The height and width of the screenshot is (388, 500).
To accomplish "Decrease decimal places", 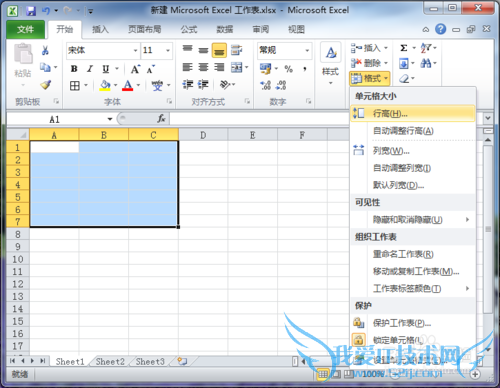I will [281, 85].
